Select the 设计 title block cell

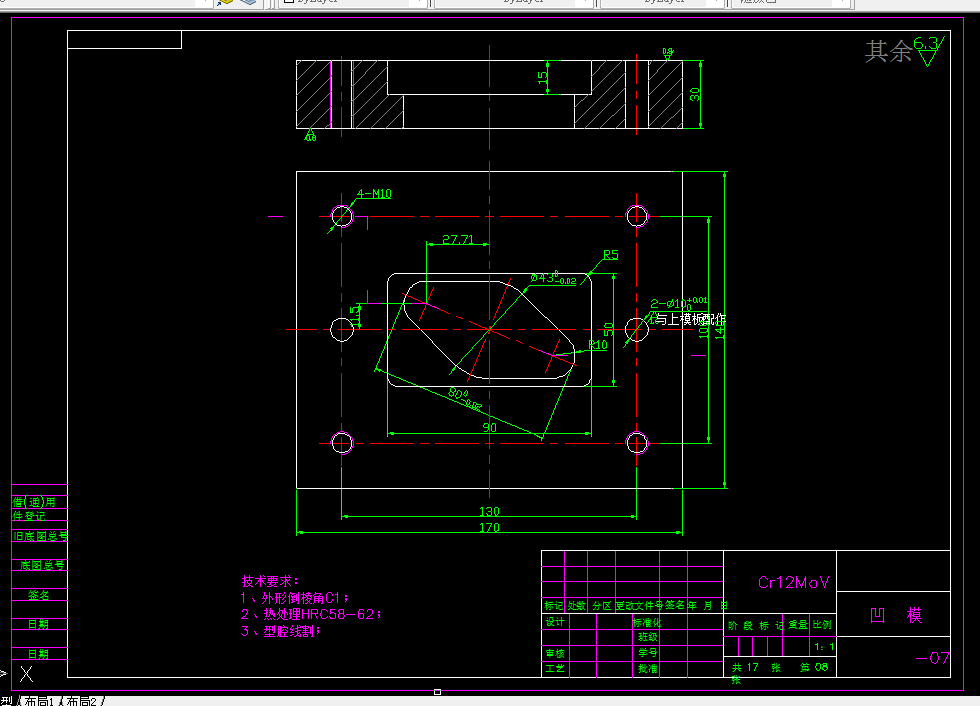[x=555, y=622]
